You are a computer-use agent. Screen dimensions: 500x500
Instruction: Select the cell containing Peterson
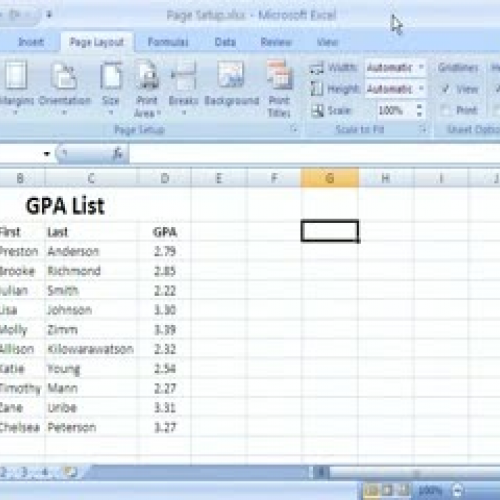[91, 427]
